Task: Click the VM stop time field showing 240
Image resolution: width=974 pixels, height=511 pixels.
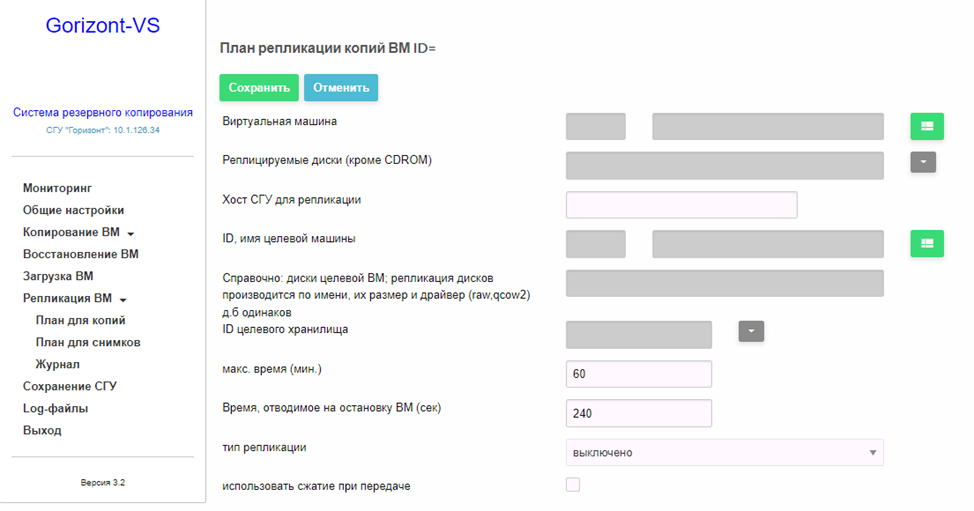Action: [x=639, y=414]
